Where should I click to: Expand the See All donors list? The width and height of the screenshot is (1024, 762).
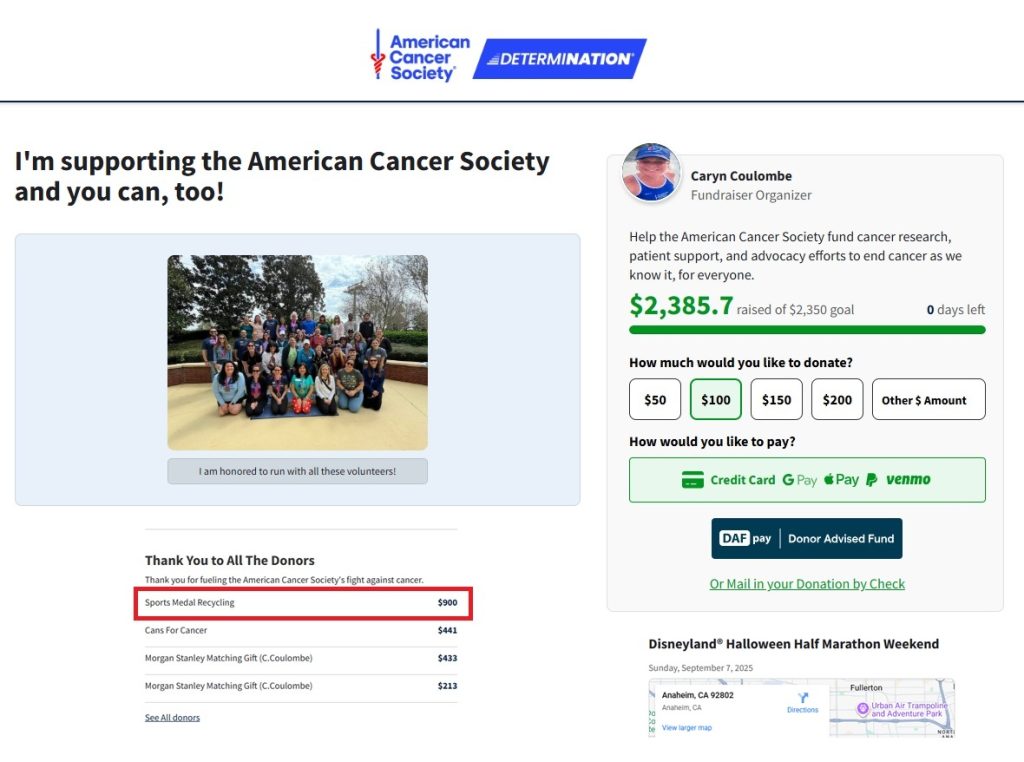(x=172, y=717)
